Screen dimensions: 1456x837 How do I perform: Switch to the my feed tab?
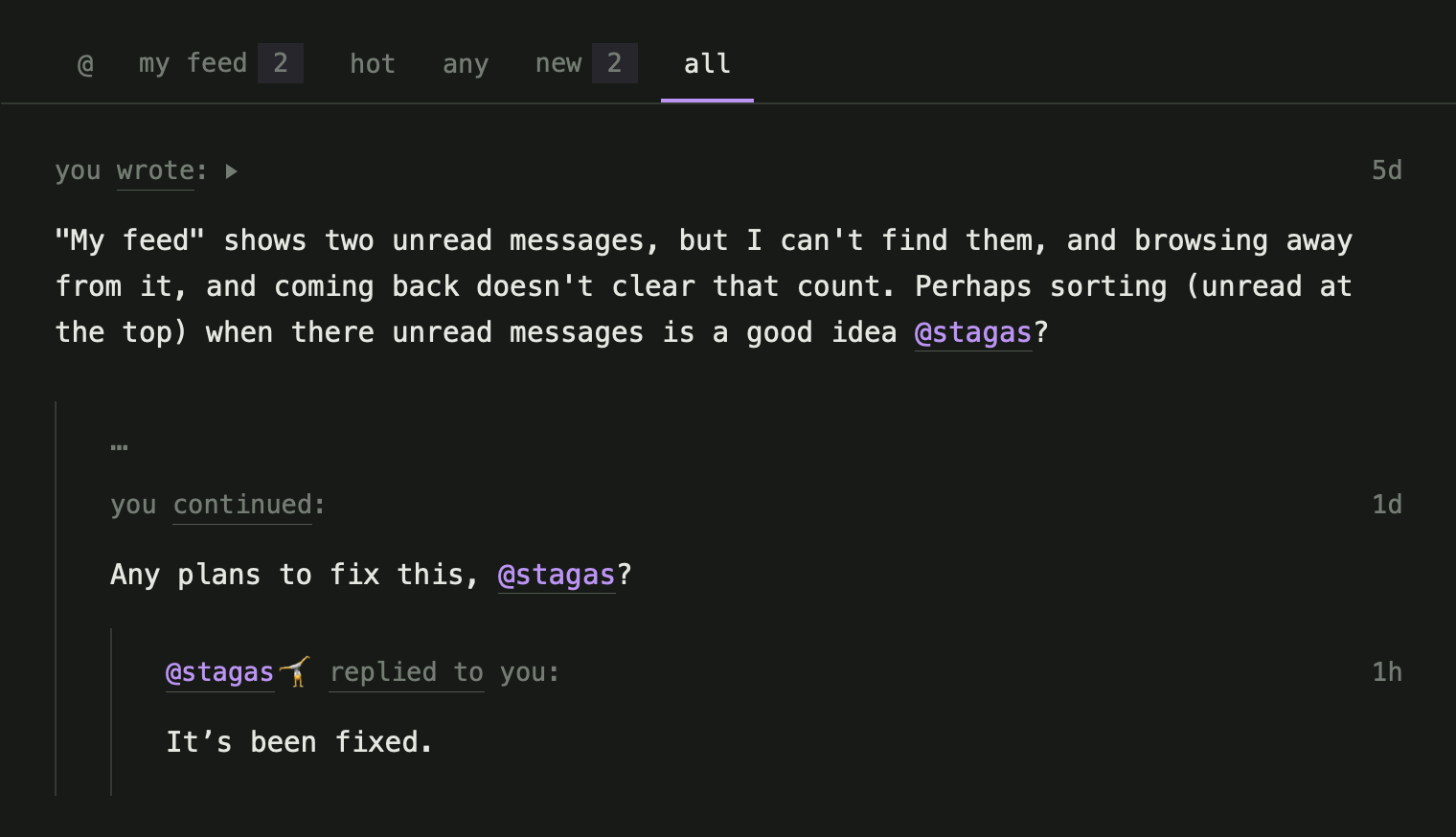[193, 63]
